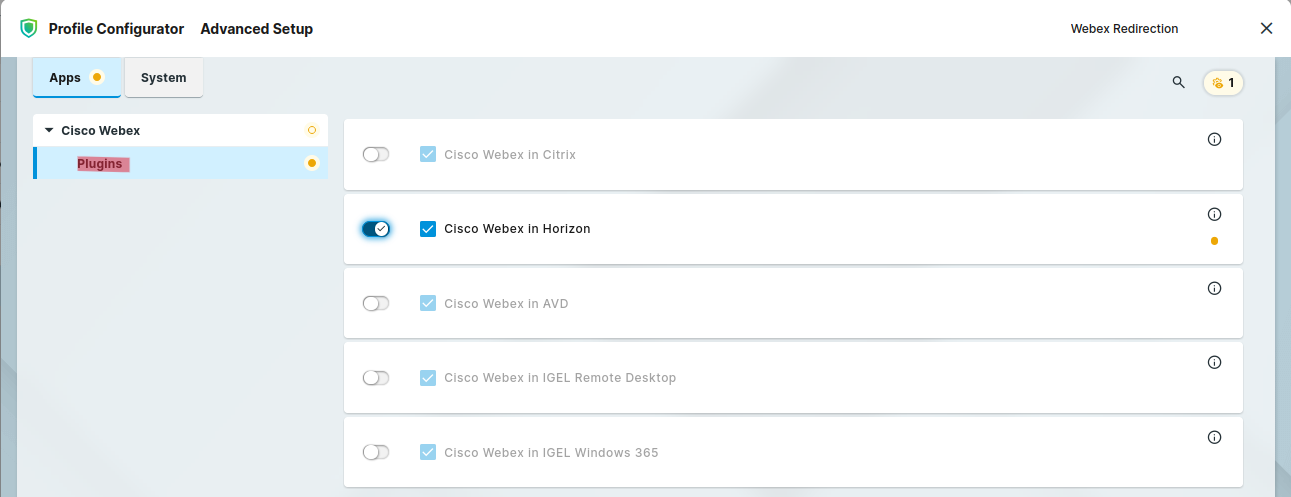Click the Advanced Setup header label
Image resolution: width=1291 pixels, height=497 pixels.
pyautogui.click(x=256, y=29)
